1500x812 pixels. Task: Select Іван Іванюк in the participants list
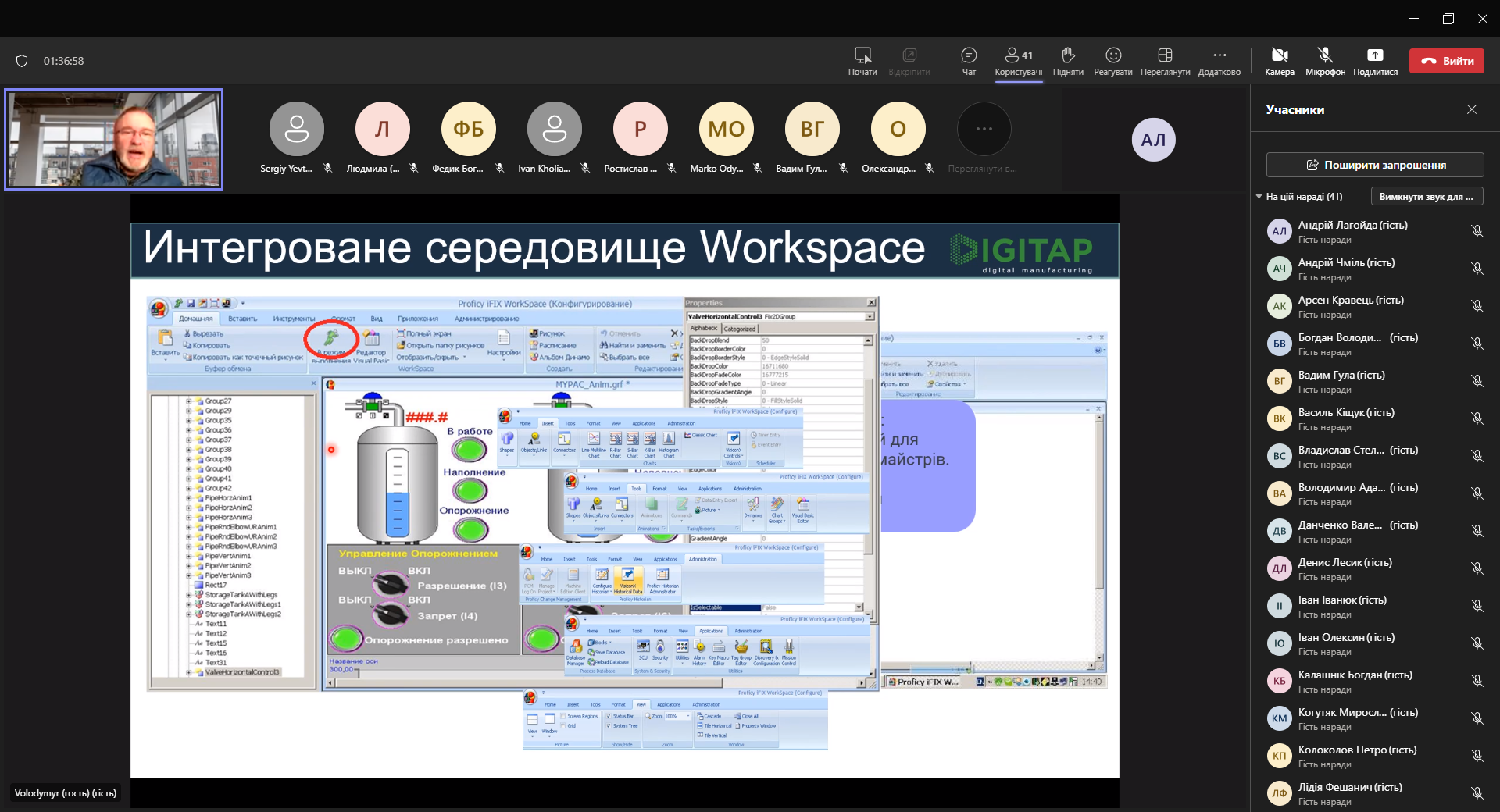[x=1374, y=606]
